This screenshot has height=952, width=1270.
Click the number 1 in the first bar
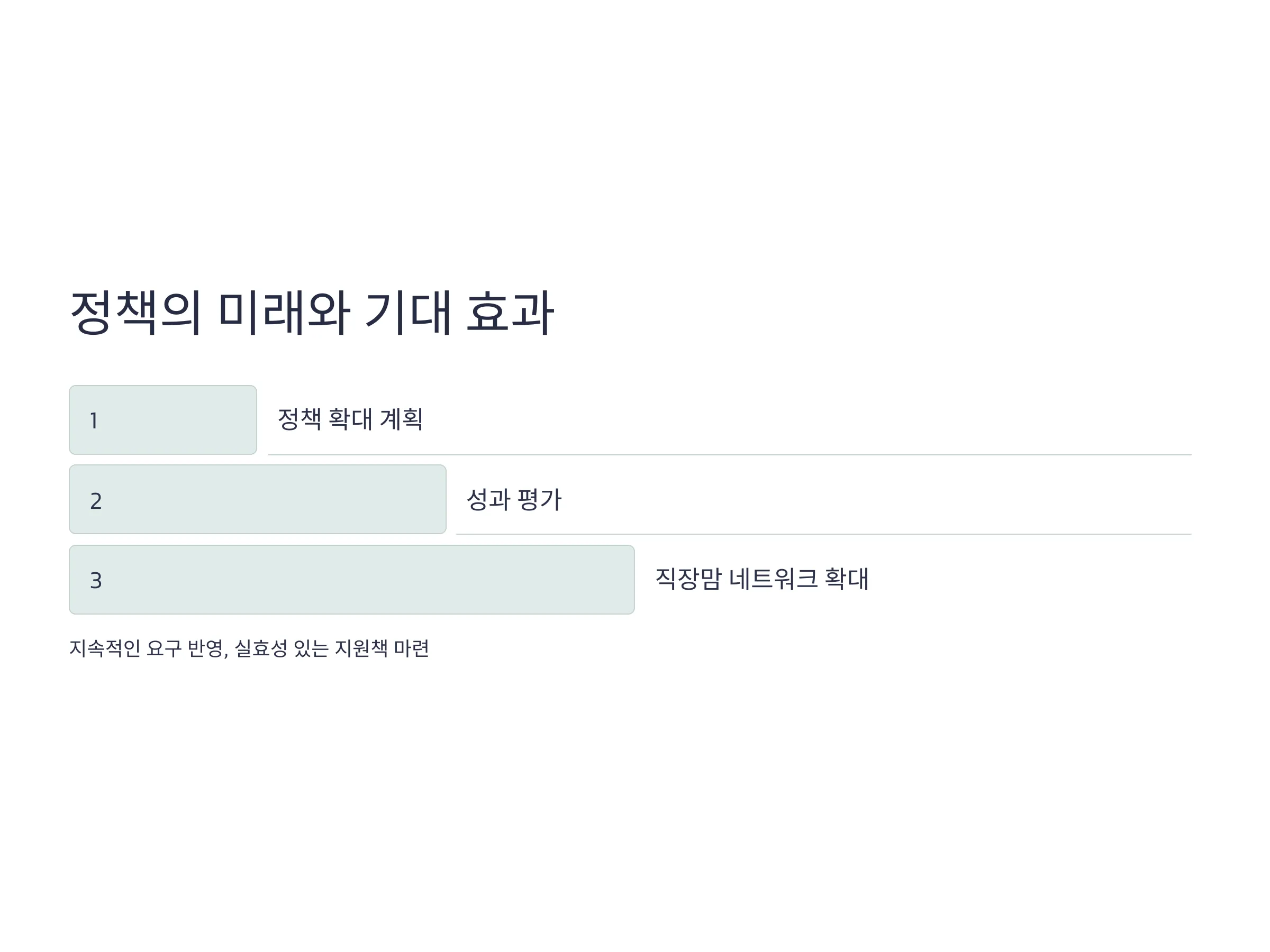(94, 421)
